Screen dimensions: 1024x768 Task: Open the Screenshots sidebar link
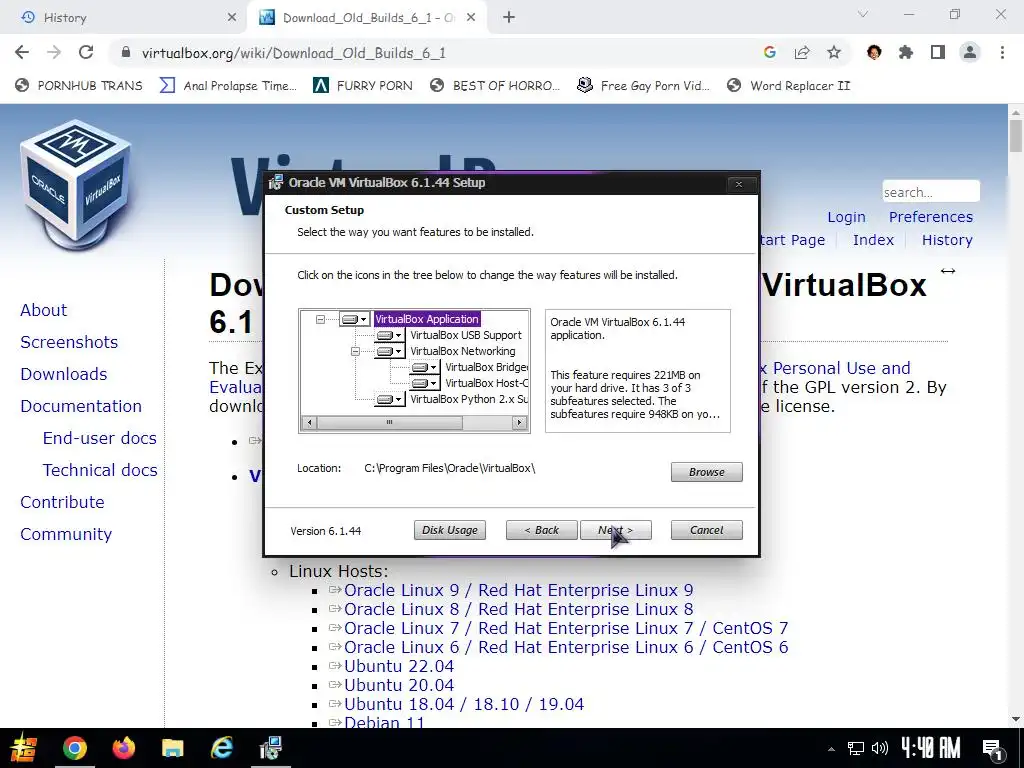(x=69, y=342)
